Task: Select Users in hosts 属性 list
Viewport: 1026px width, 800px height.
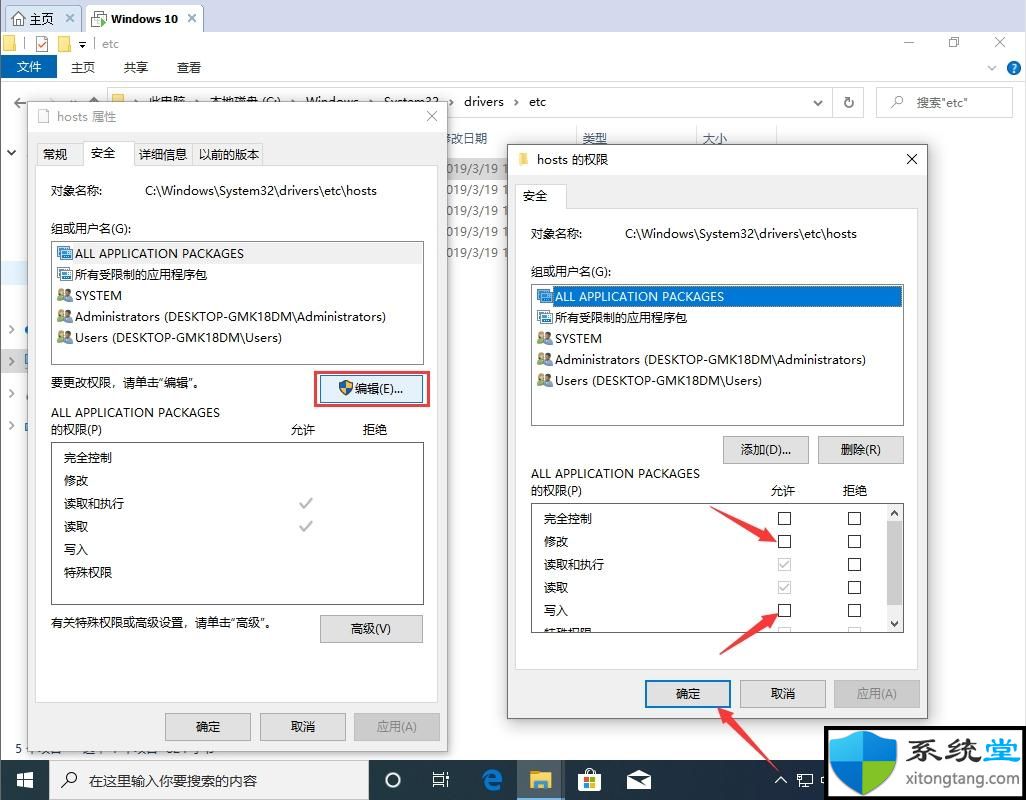Action: (238, 338)
